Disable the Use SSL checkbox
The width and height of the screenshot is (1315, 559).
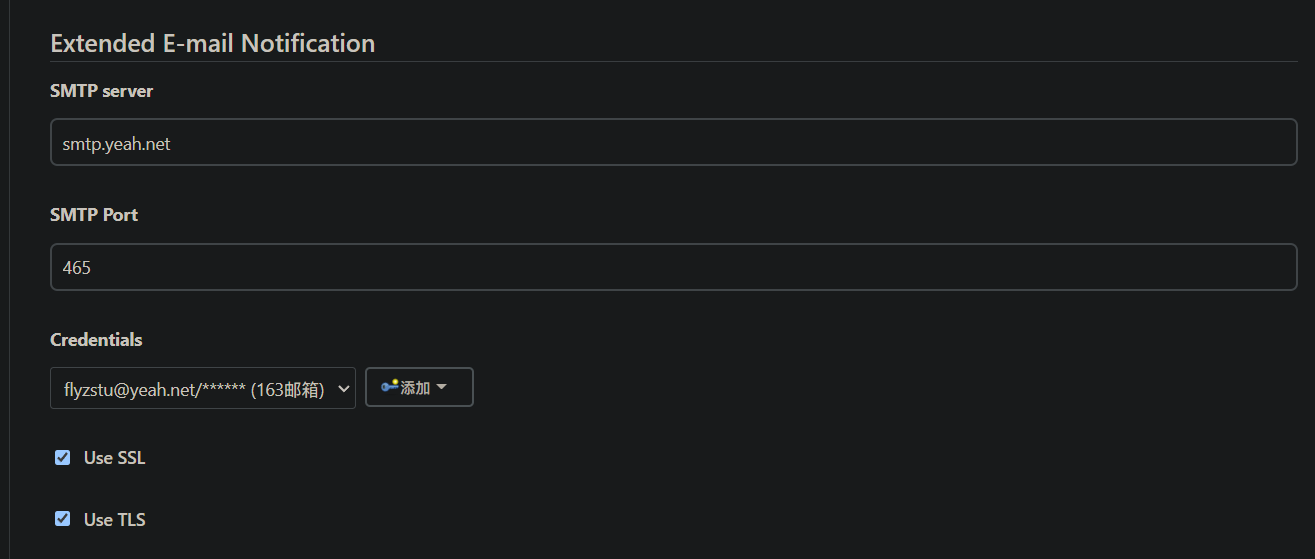tap(63, 458)
